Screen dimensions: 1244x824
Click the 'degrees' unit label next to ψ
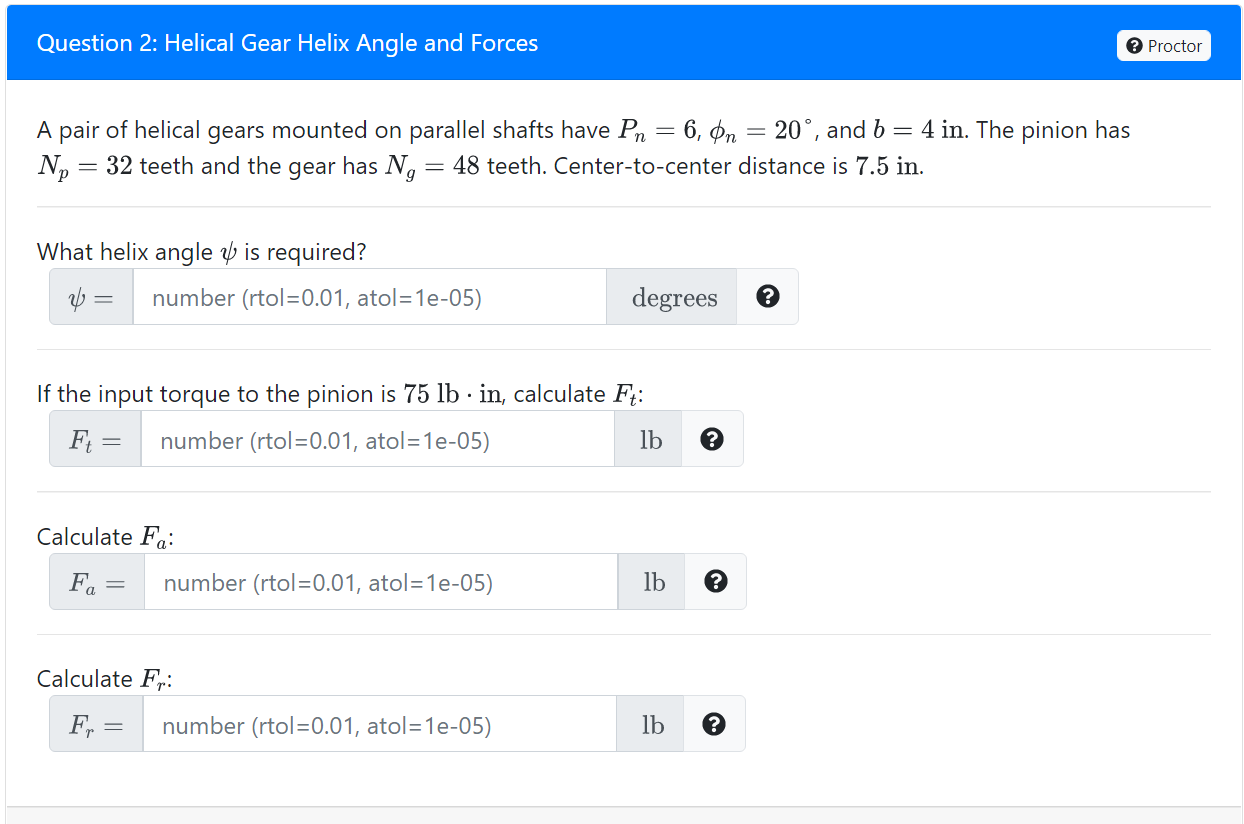click(x=672, y=296)
